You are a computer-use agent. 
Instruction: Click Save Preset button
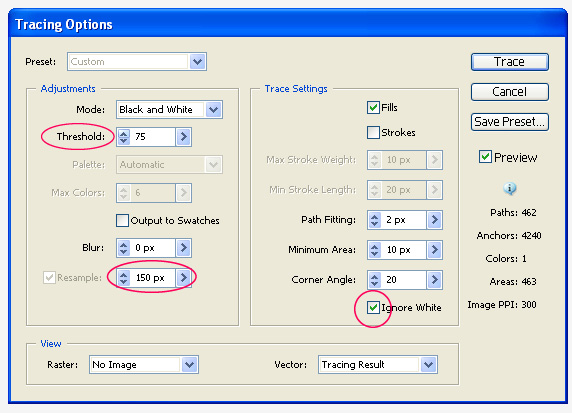click(x=510, y=122)
